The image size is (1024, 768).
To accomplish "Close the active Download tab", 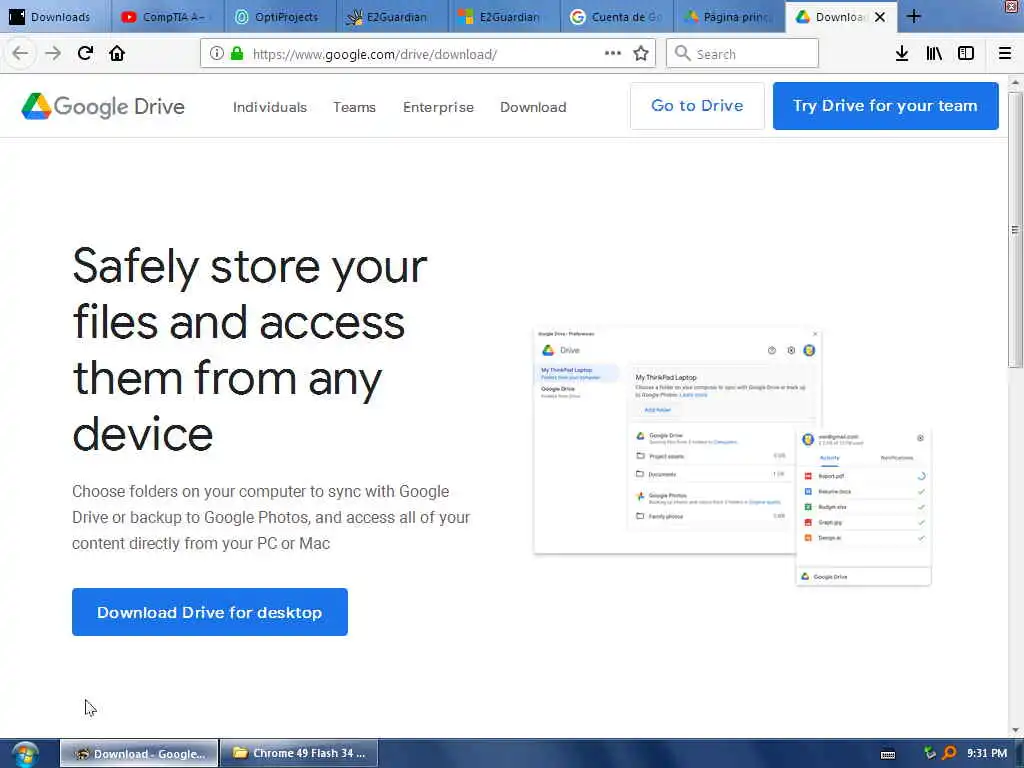I will pos(880,17).
